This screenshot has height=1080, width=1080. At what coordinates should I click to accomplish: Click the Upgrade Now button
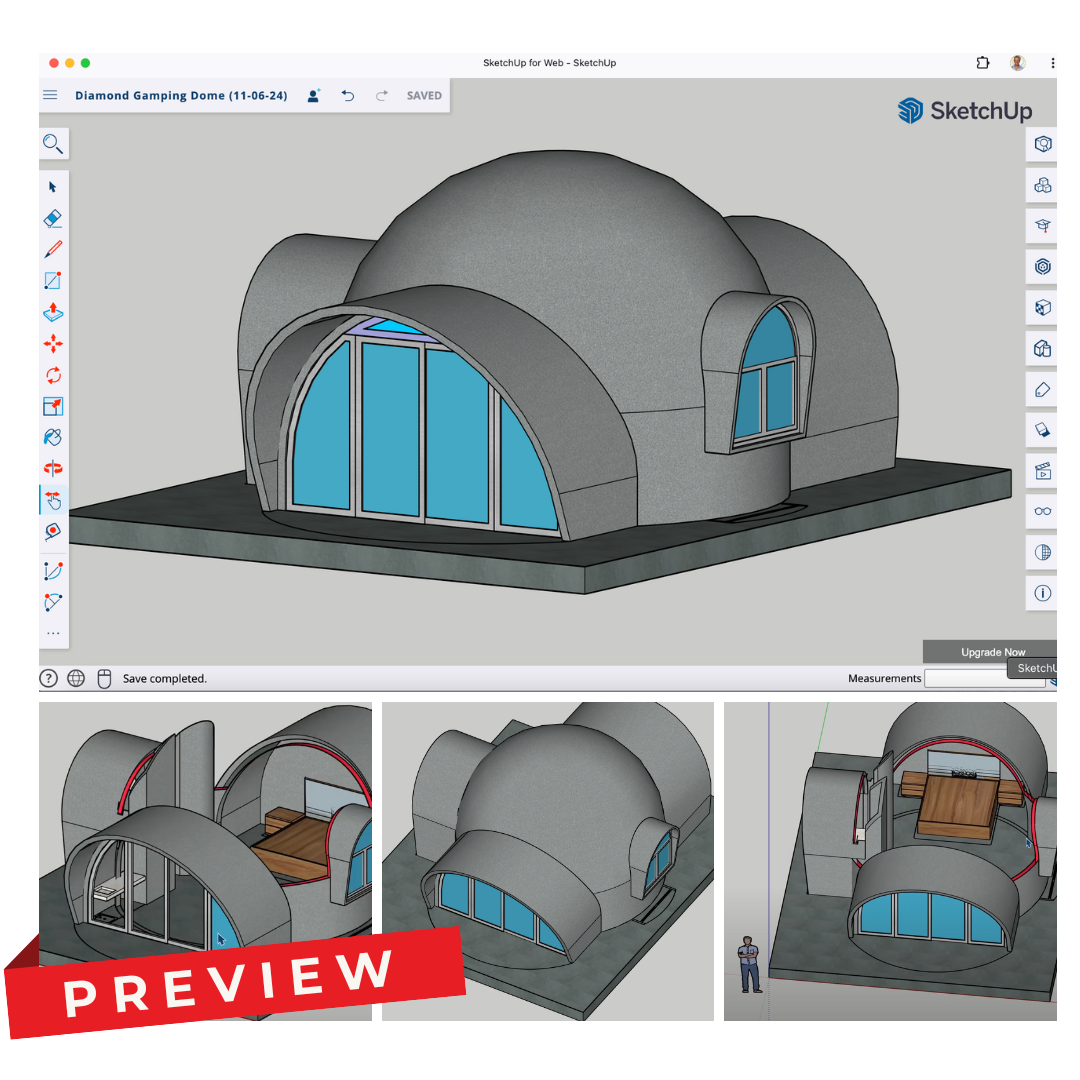click(991, 652)
